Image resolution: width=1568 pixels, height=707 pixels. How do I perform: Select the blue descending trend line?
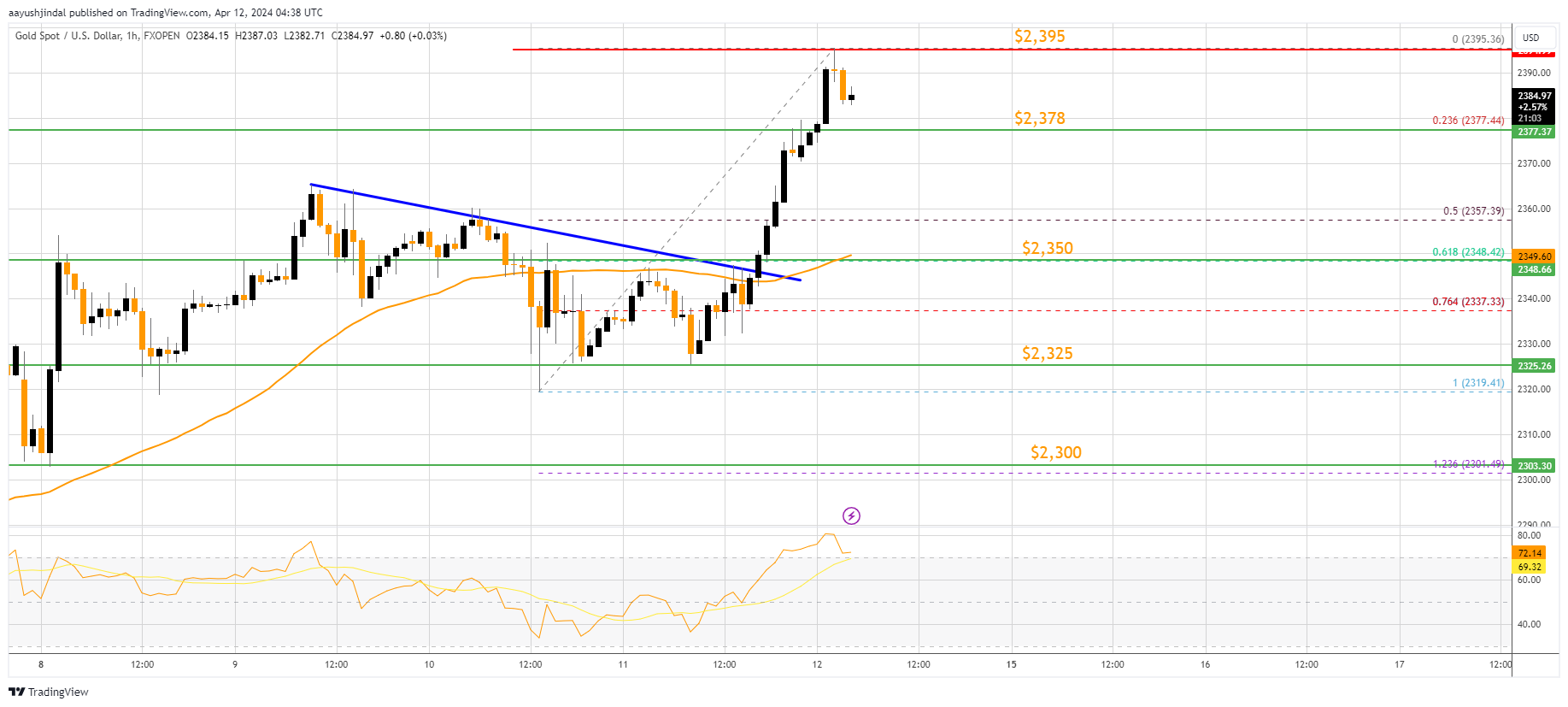coord(555,232)
